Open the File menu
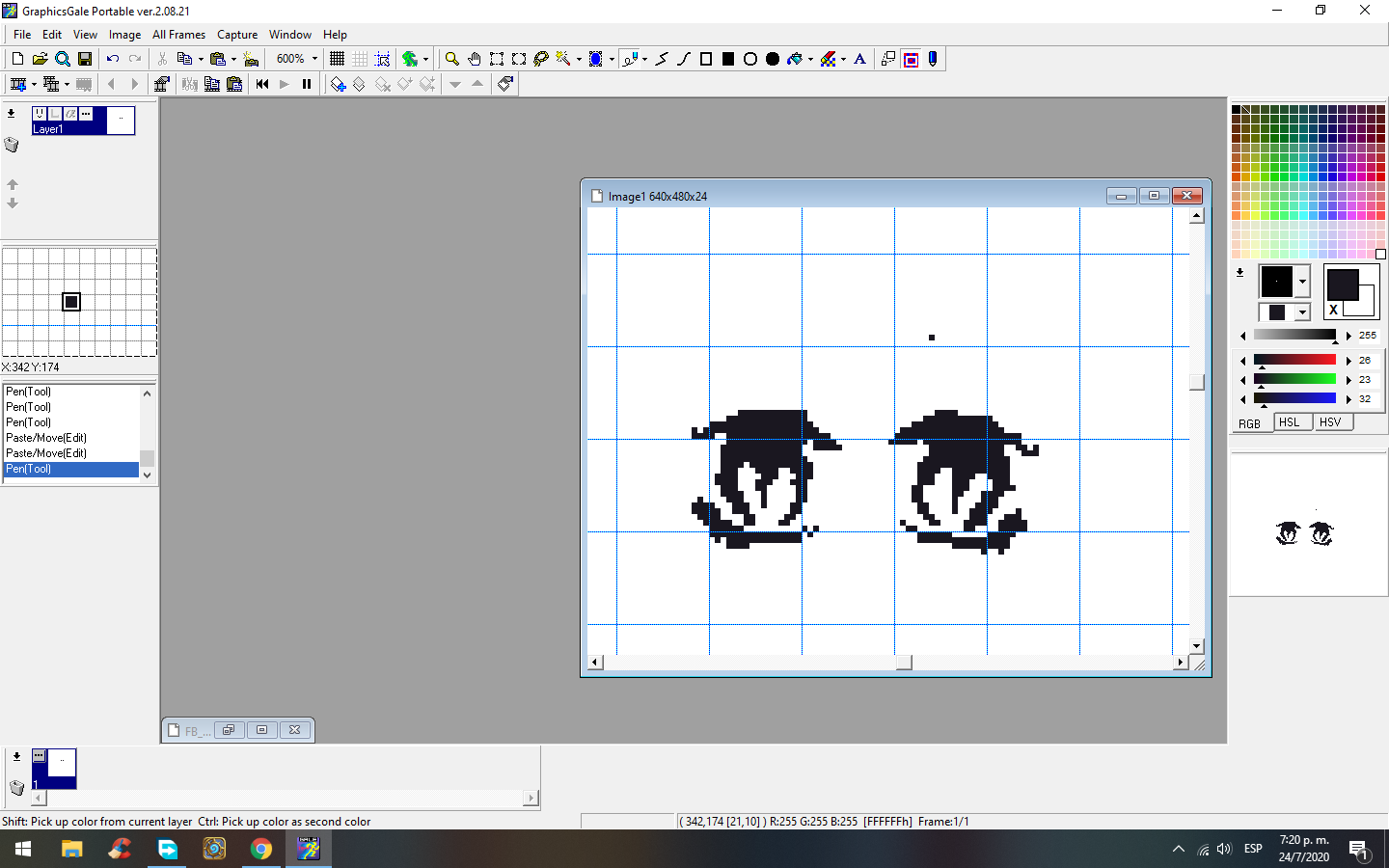Viewport: 1389px width, 868px height. [22, 35]
